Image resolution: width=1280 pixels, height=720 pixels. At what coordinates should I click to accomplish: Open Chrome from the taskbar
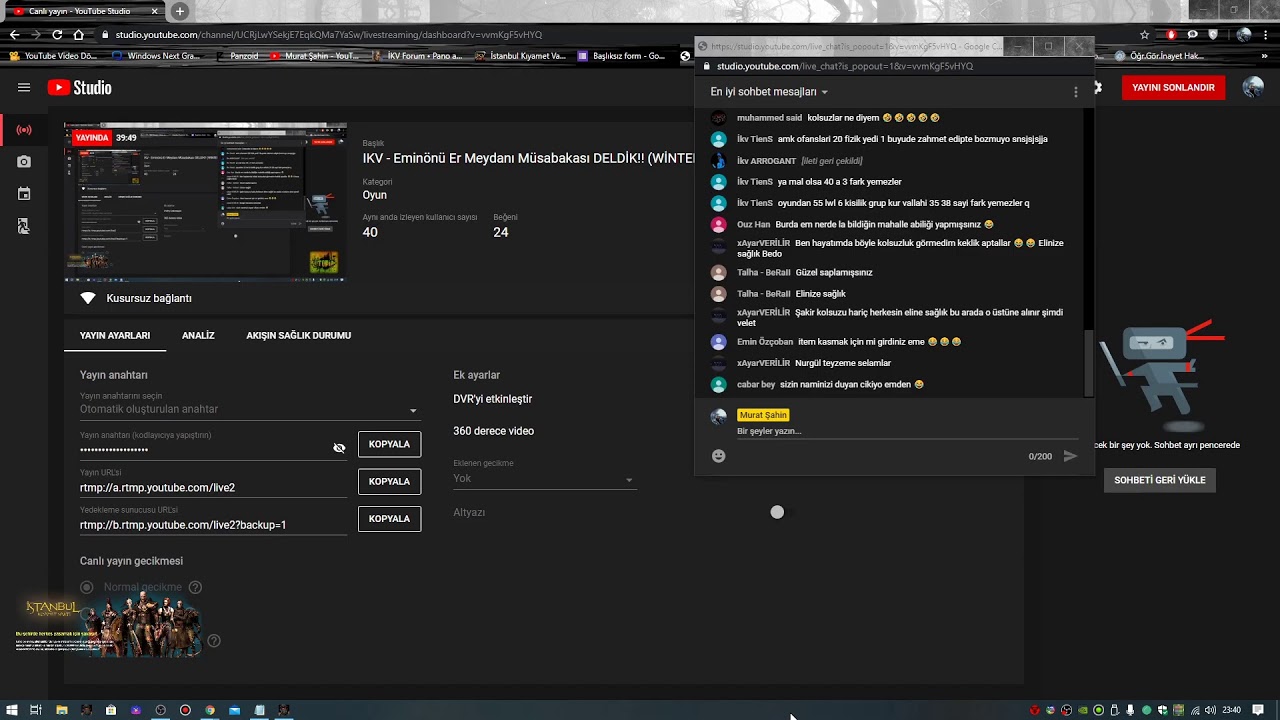coord(210,710)
